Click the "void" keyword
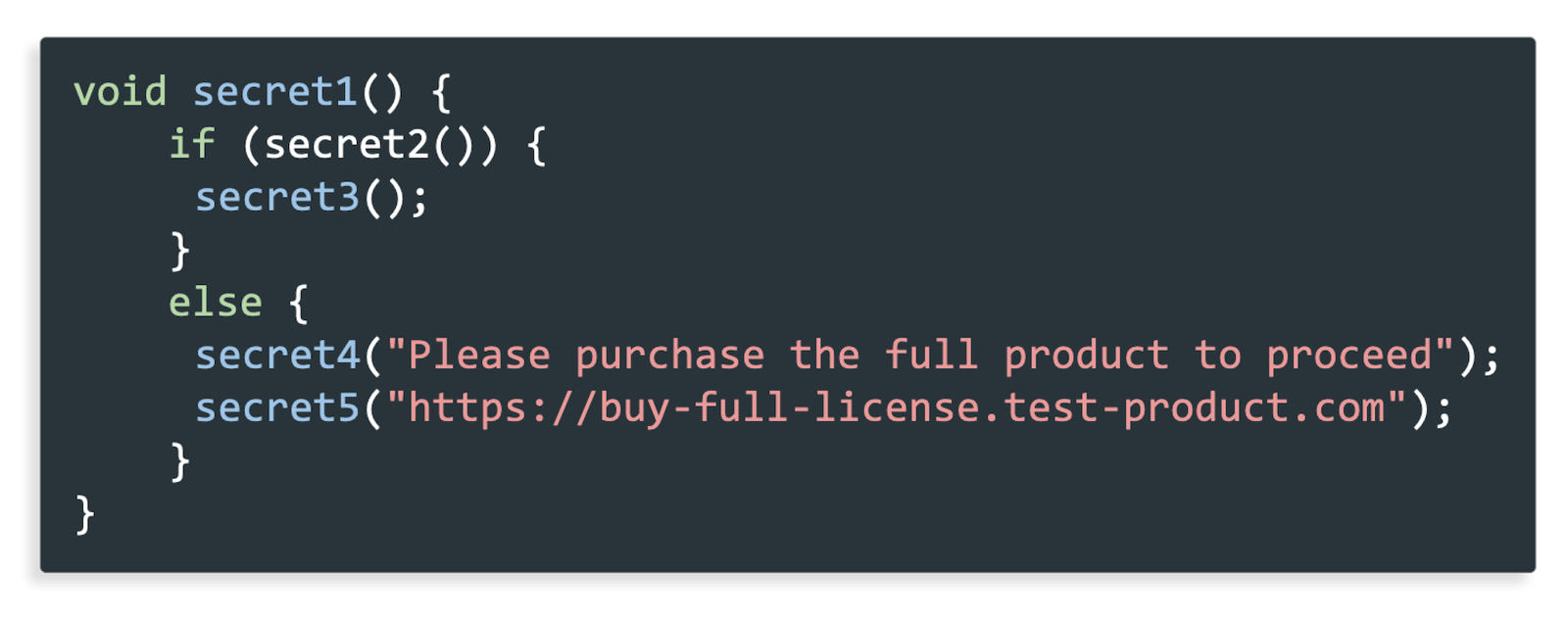 click(x=120, y=92)
